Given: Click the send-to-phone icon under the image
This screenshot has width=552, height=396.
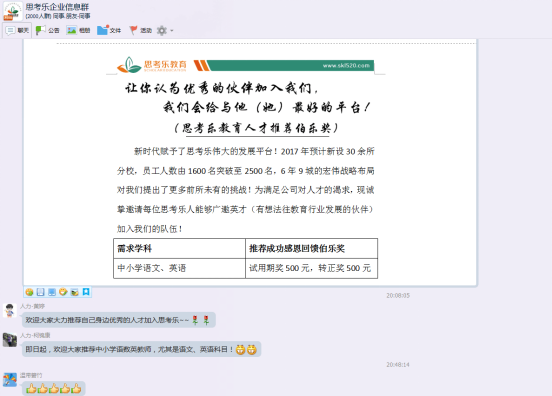Looking at the screenshot, I should (x=40, y=292).
